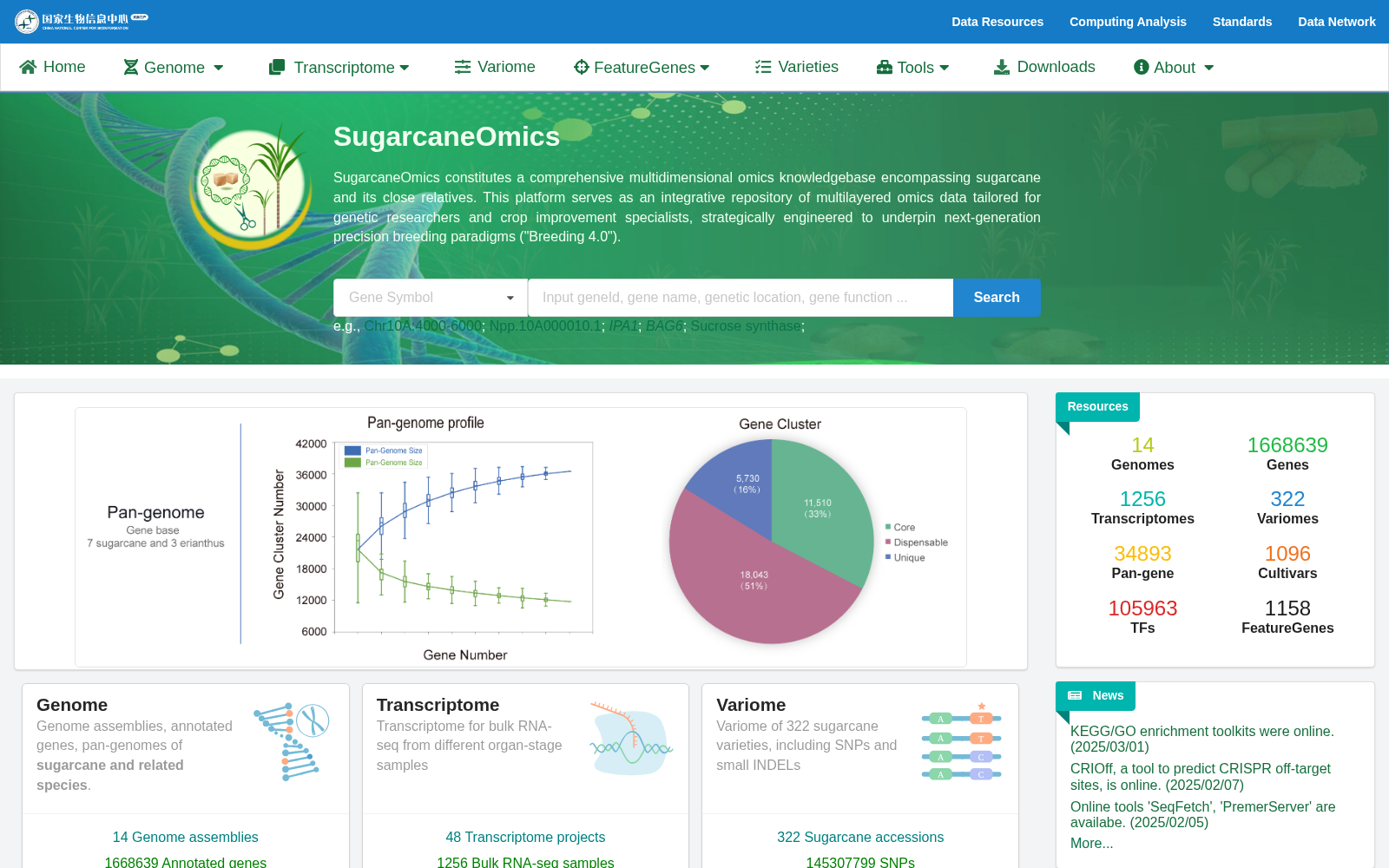
Task: Click the 105963 TFs statistic
Action: pyautogui.click(x=1142, y=617)
